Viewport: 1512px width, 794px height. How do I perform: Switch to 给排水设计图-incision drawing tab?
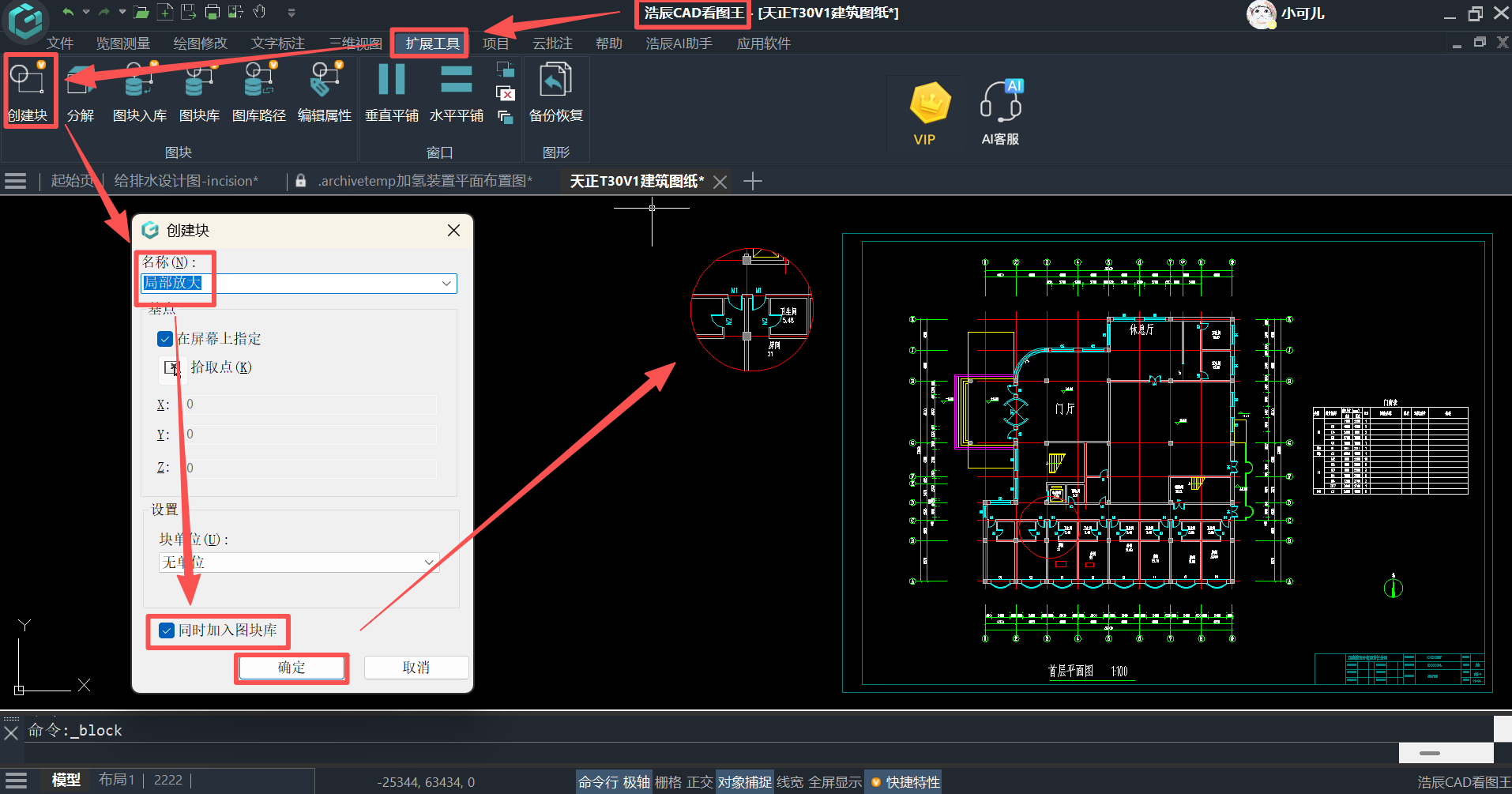[186, 181]
